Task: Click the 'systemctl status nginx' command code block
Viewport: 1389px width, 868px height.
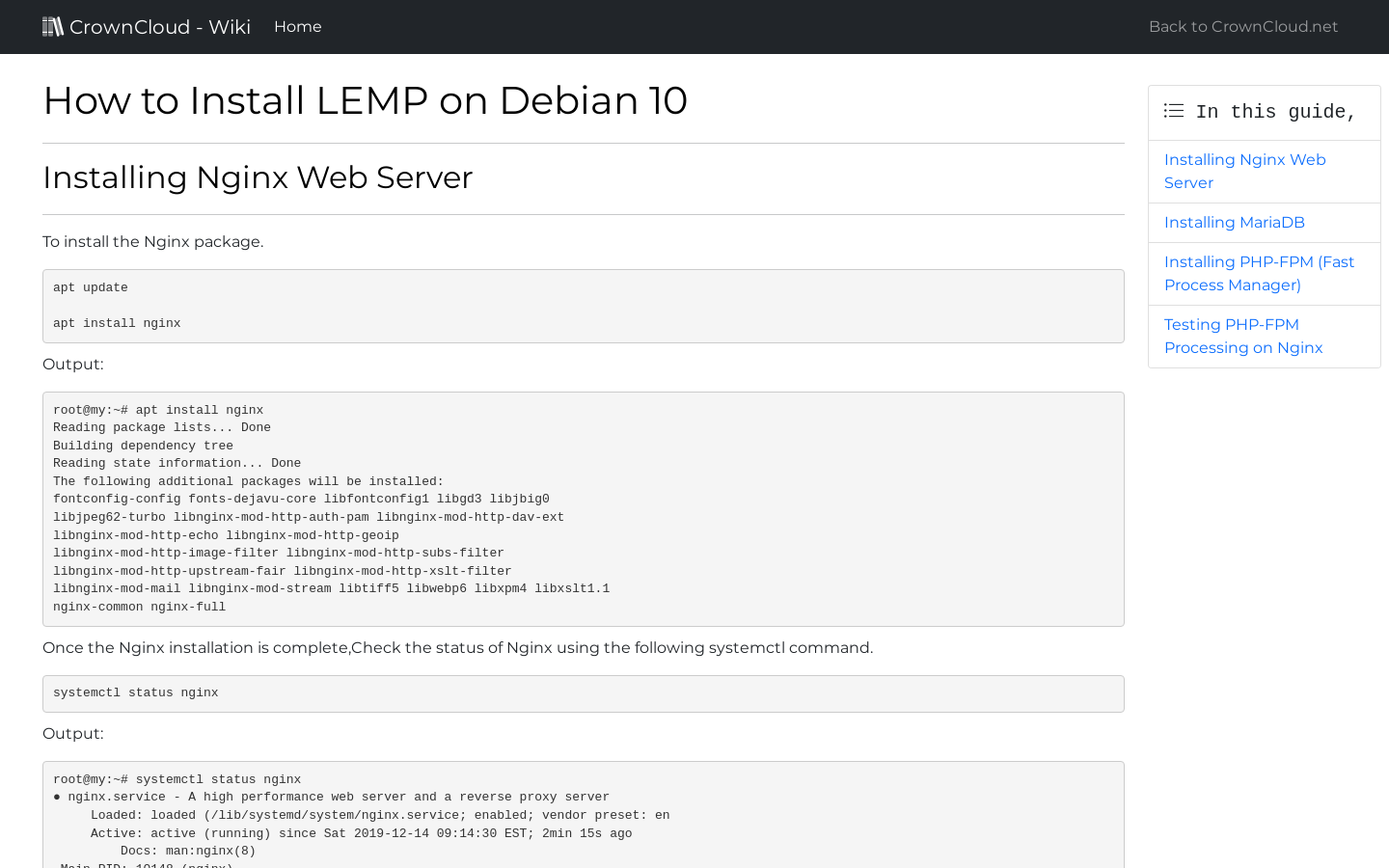Action: pyautogui.click(x=136, y=692)
